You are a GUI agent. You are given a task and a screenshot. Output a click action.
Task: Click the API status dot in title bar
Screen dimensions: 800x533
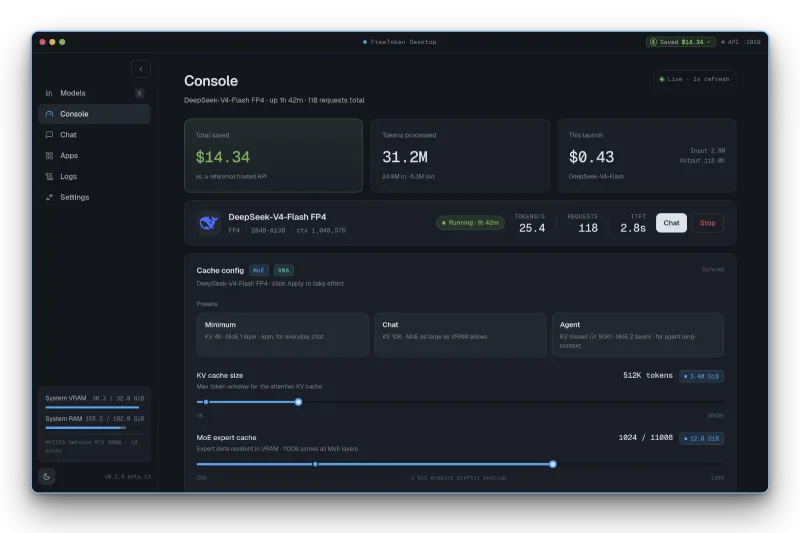point(722,42)
